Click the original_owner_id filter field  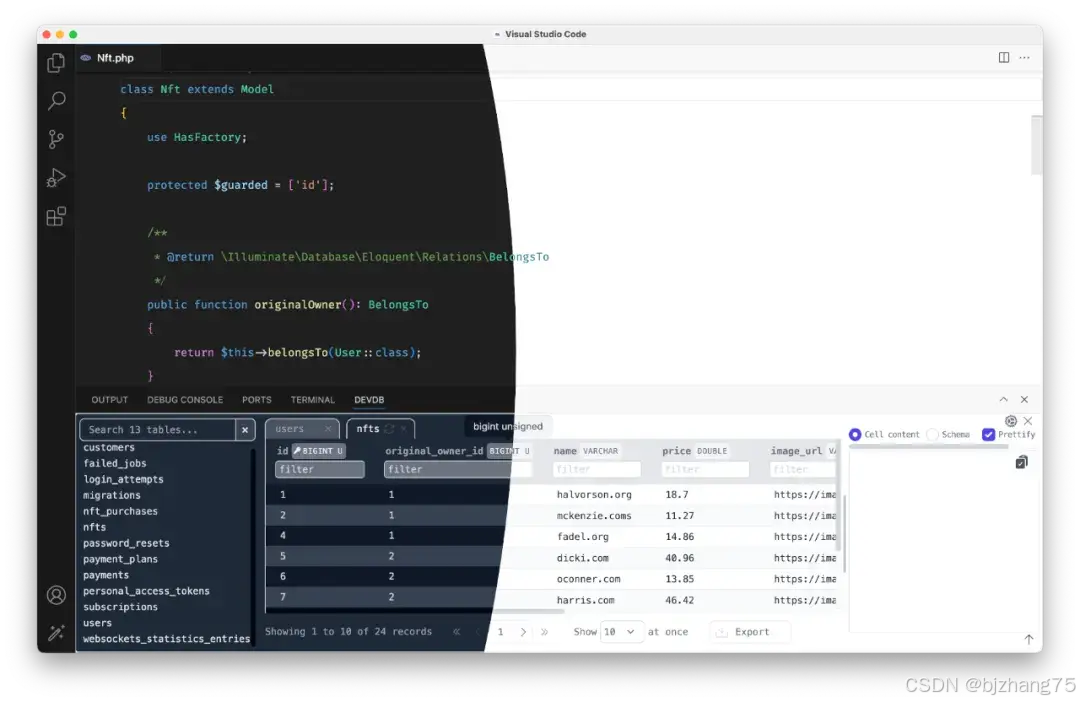457,469
